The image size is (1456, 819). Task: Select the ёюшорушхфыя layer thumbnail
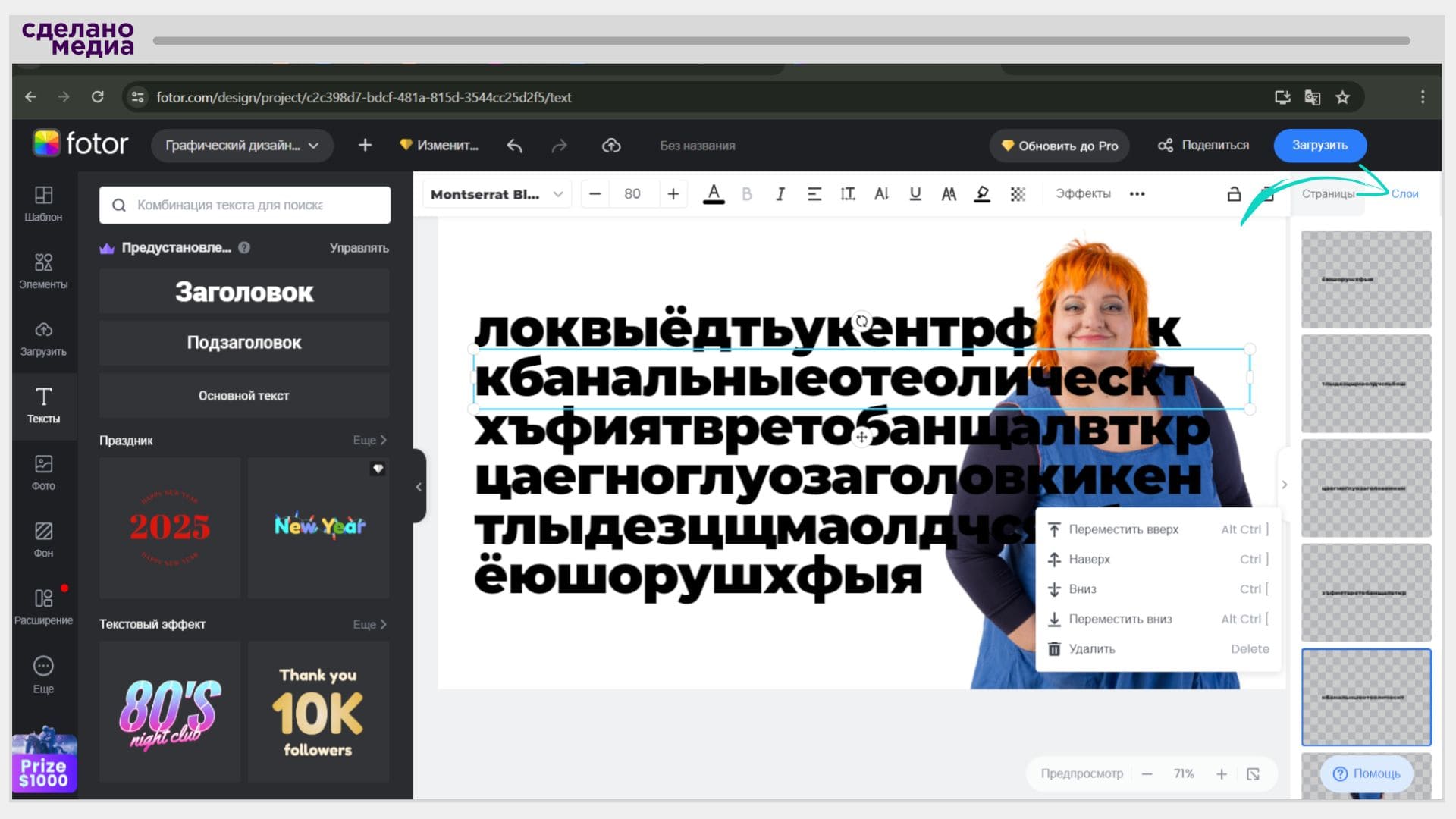click(x=1367, y=279)
